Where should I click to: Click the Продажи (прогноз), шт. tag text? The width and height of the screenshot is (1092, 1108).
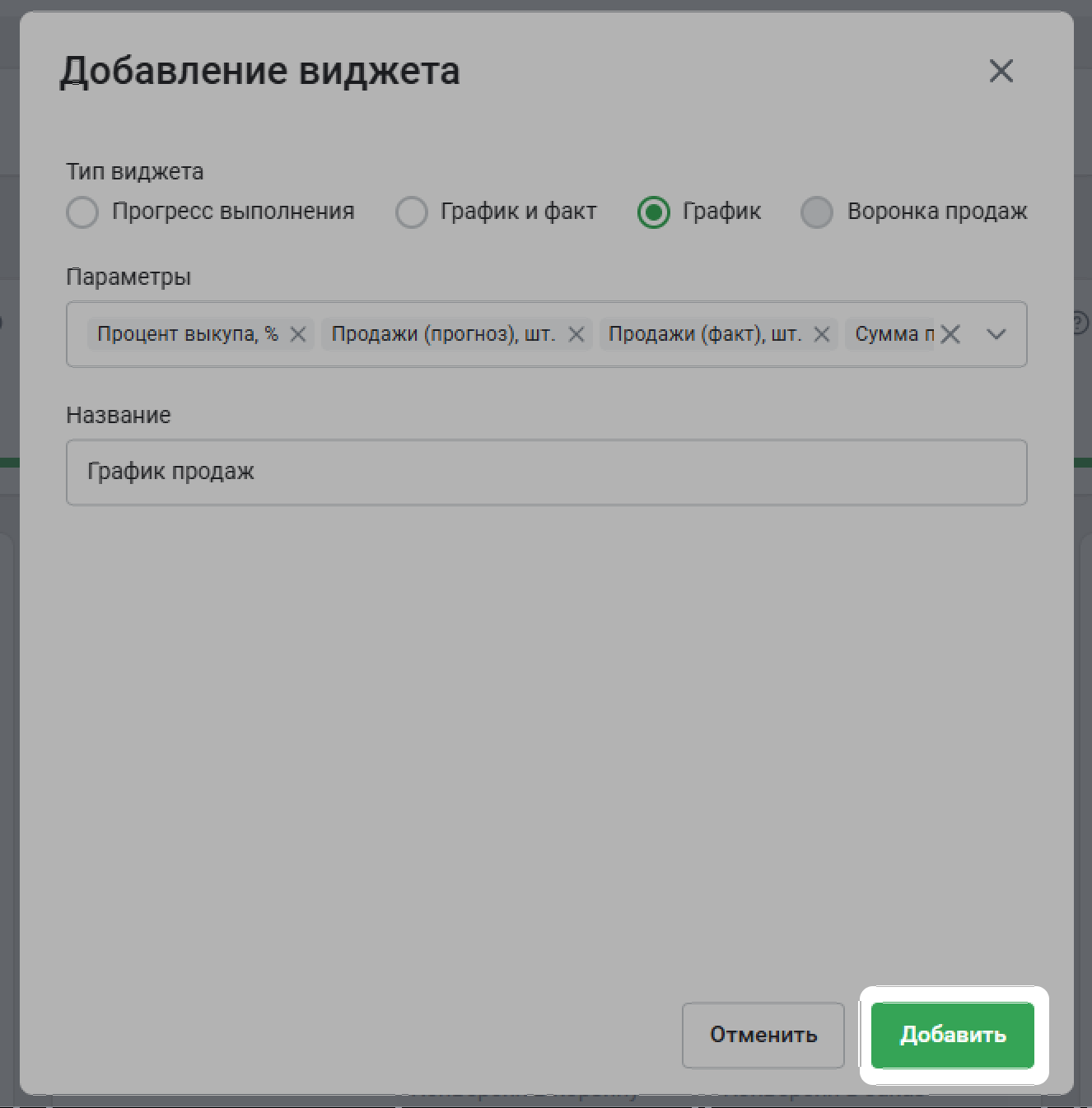click(443, 334)
